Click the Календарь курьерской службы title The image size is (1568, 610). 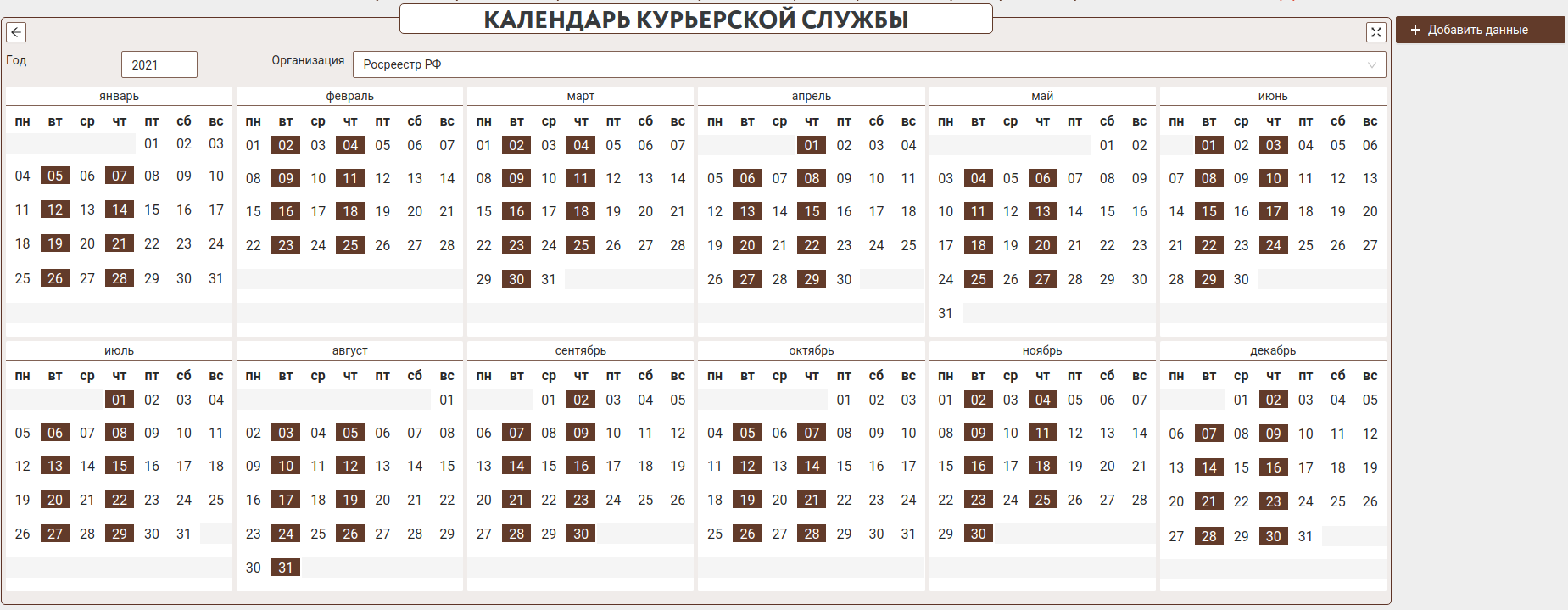[x=695, y=20]
